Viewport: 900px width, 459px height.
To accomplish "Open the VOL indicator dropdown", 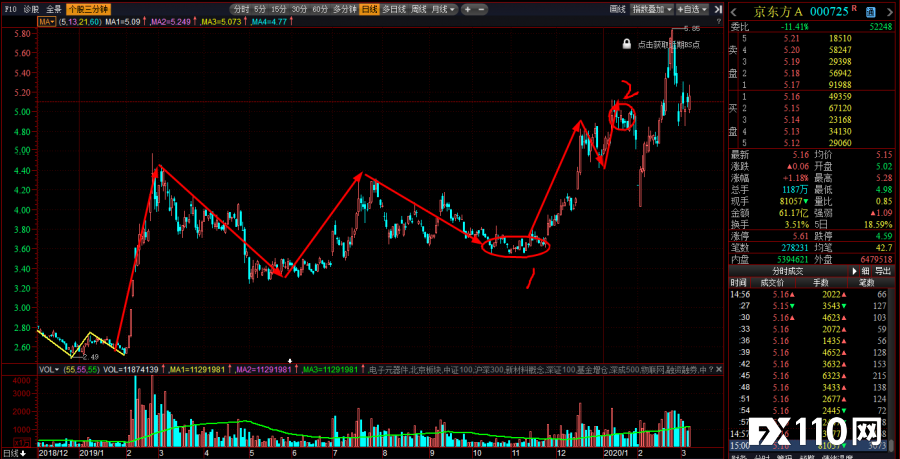I will click(49, 369).
